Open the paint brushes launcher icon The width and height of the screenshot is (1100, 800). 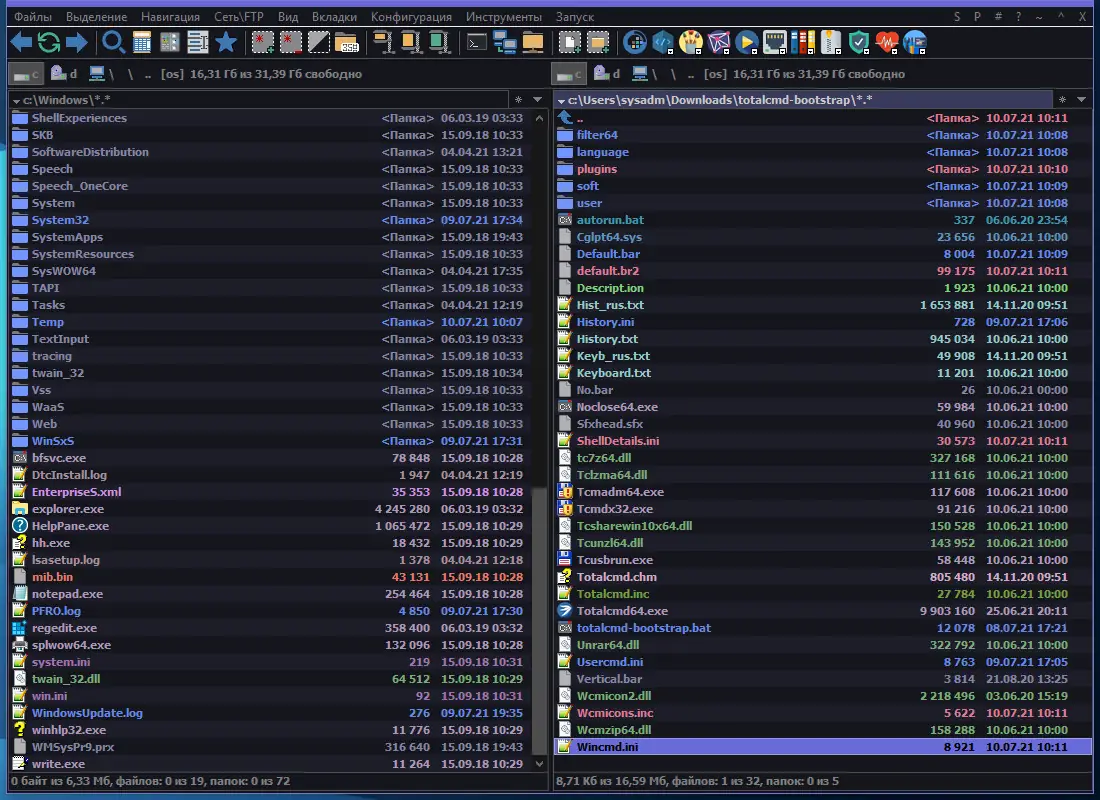691,43
